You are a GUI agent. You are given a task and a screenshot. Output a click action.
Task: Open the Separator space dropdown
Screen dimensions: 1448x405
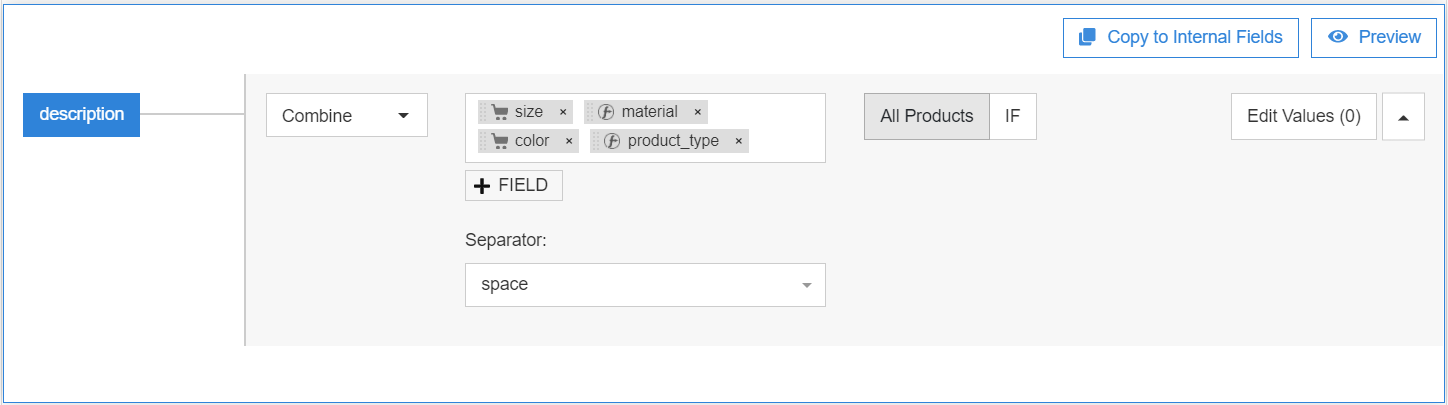(645, 285)
